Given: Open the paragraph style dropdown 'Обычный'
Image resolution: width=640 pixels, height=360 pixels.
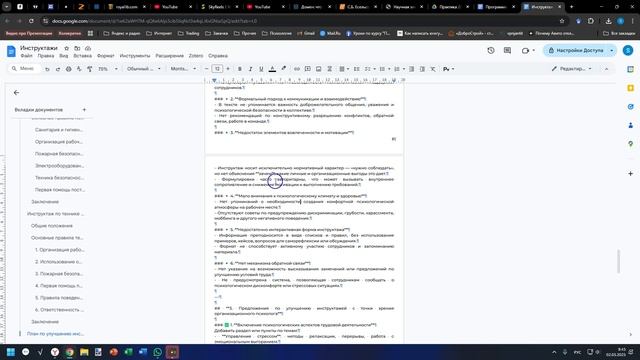Looking at the screenshot, I should [x=143, y=69].
